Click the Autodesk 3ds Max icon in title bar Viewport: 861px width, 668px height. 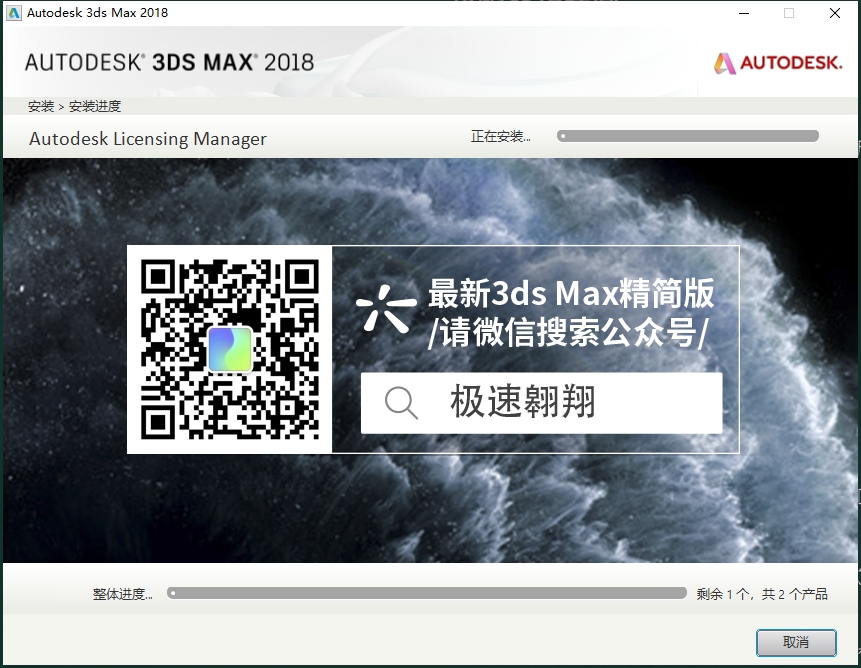point(13,12)
